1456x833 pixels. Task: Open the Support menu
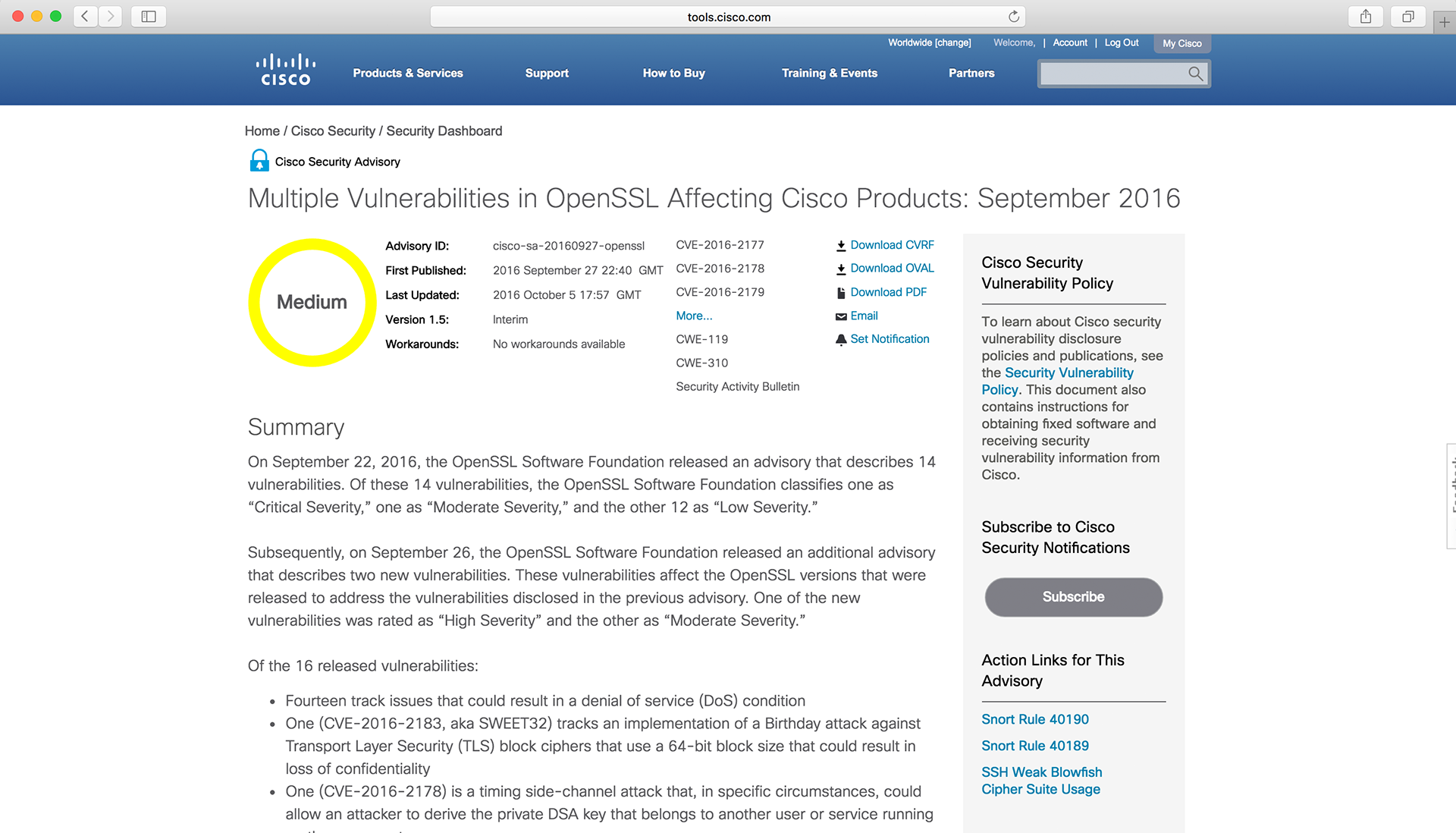tap(547, 73)
